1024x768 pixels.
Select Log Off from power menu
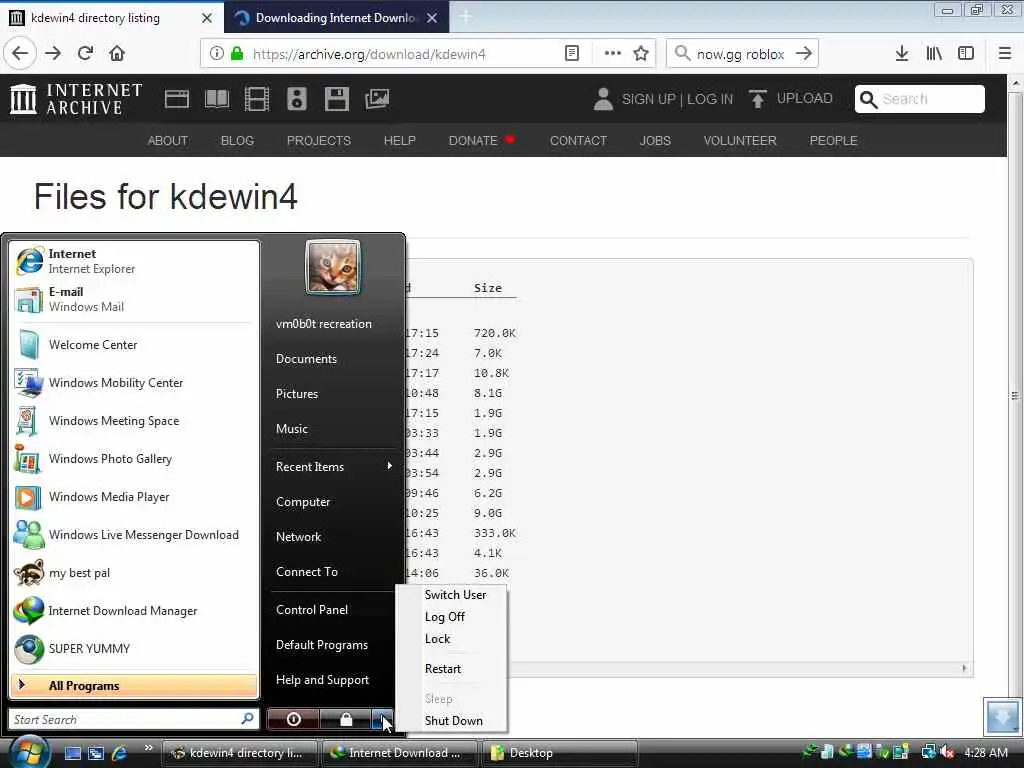445,616
